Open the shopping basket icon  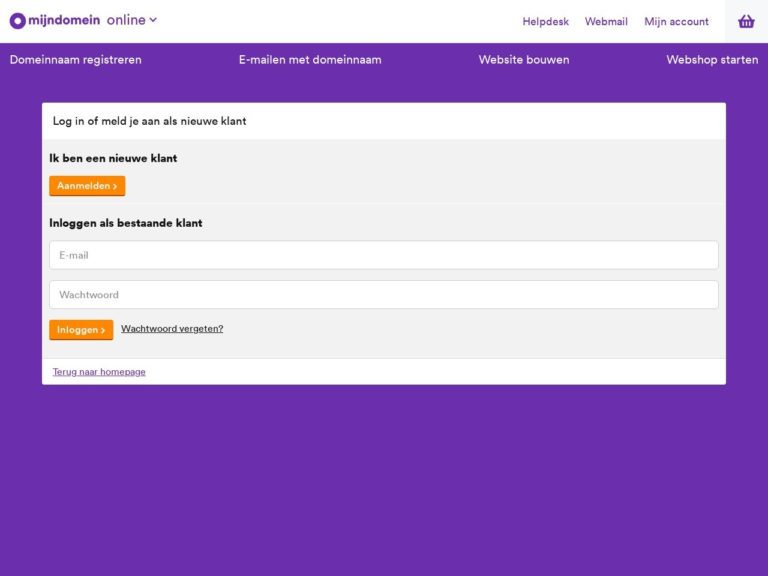pyautogui.click(x=746, y=21)
